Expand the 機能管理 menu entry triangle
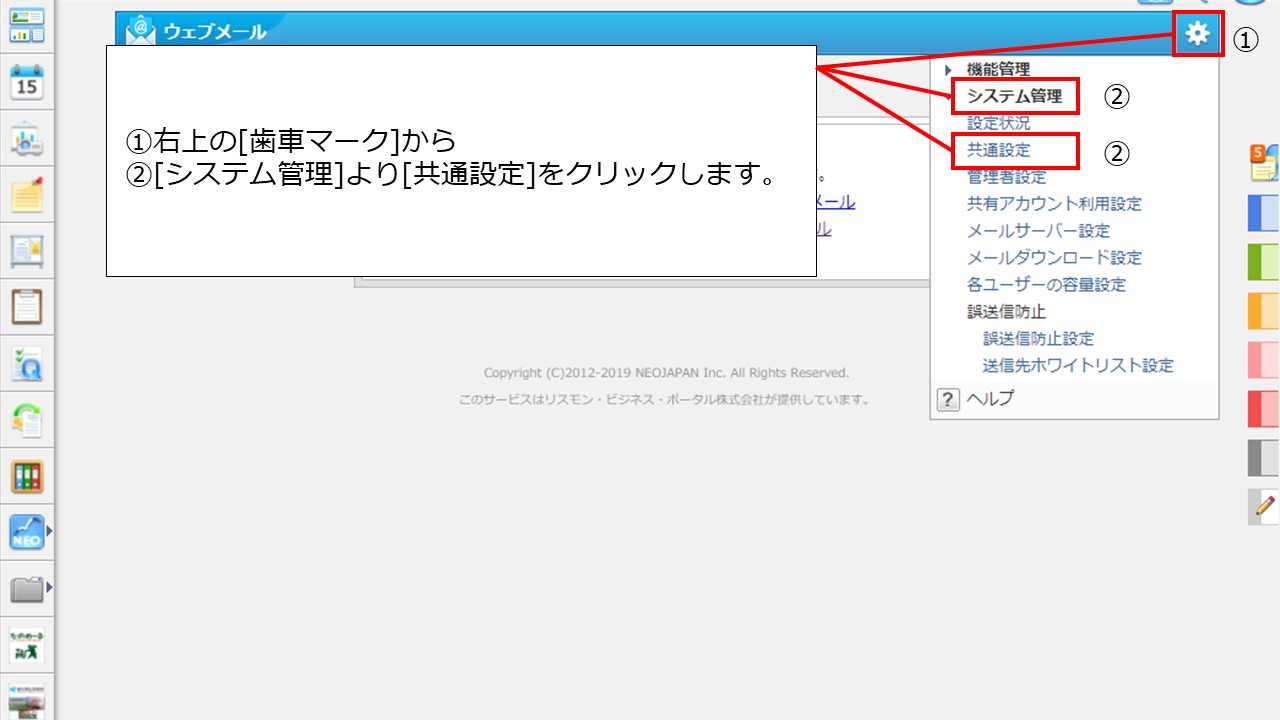This screenshot has width=1280, height=720. tap(948, 70)
